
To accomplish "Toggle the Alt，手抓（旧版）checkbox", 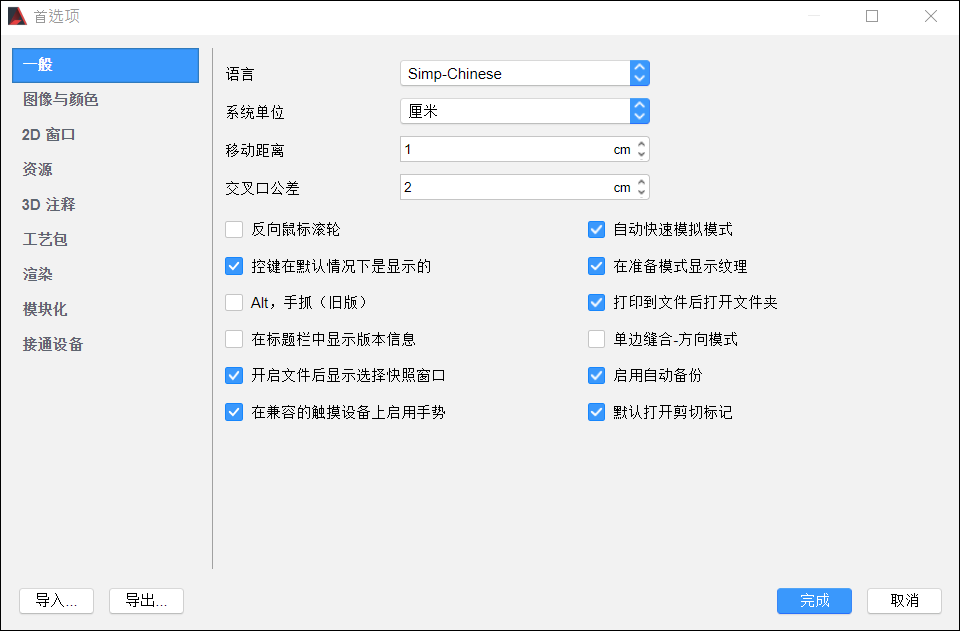I will click(234, 302).
